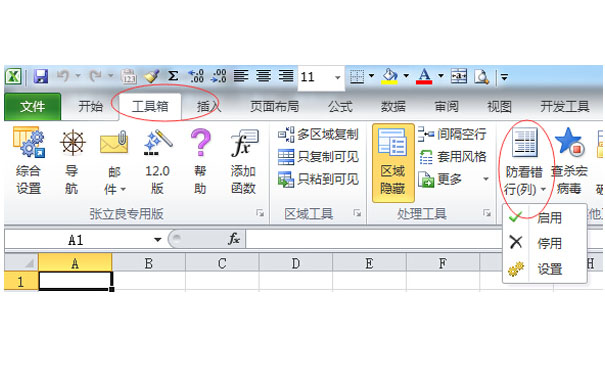Click 间隔空行 button

click(452, 134)
